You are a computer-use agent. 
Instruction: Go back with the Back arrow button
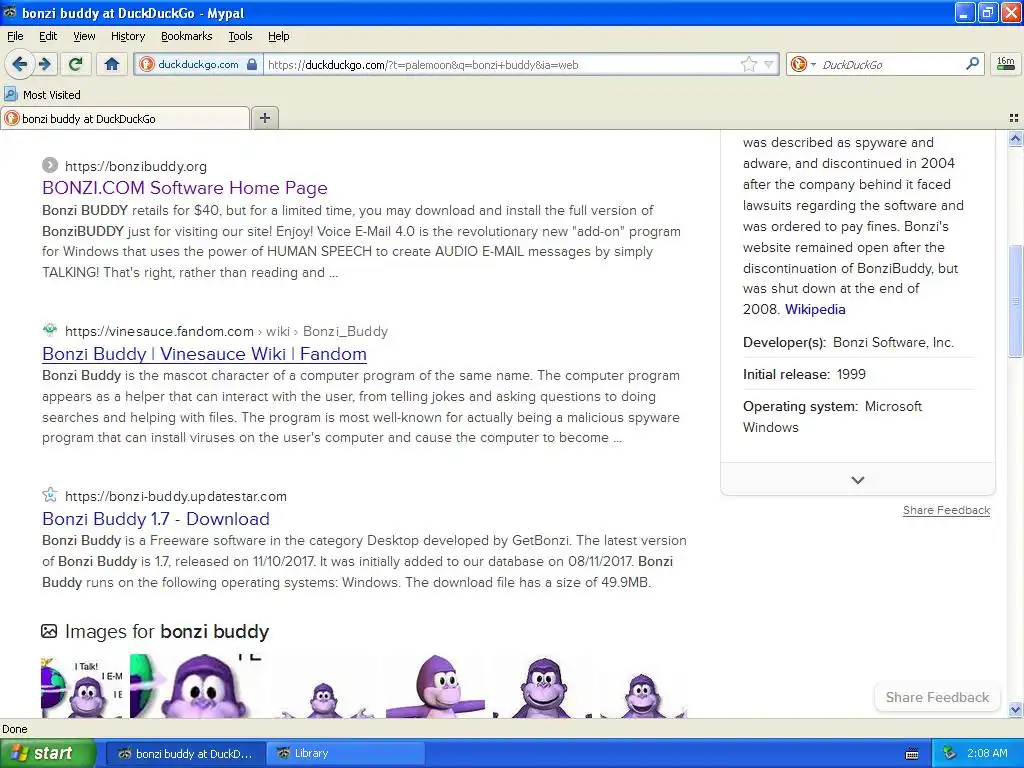[19, 64]
